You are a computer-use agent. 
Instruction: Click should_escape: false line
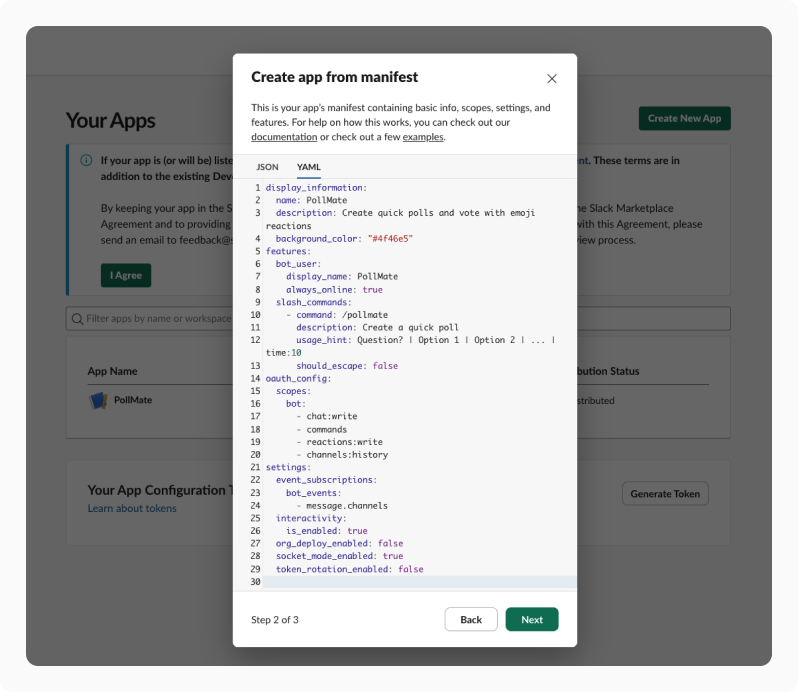pyautogui.click(x=347, y=366)
